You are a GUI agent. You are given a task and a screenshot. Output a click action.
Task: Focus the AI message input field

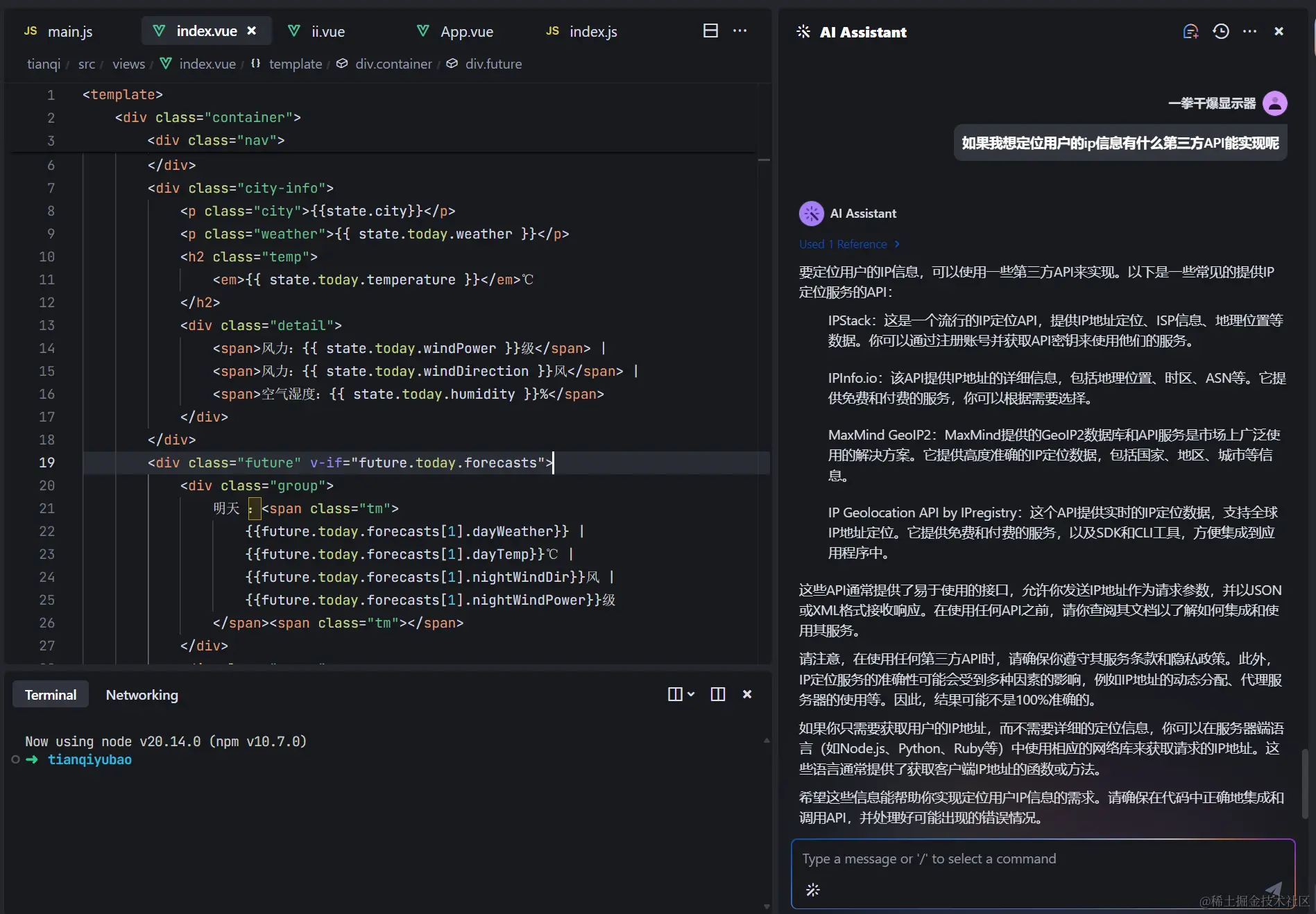[x=1043, y=874]
